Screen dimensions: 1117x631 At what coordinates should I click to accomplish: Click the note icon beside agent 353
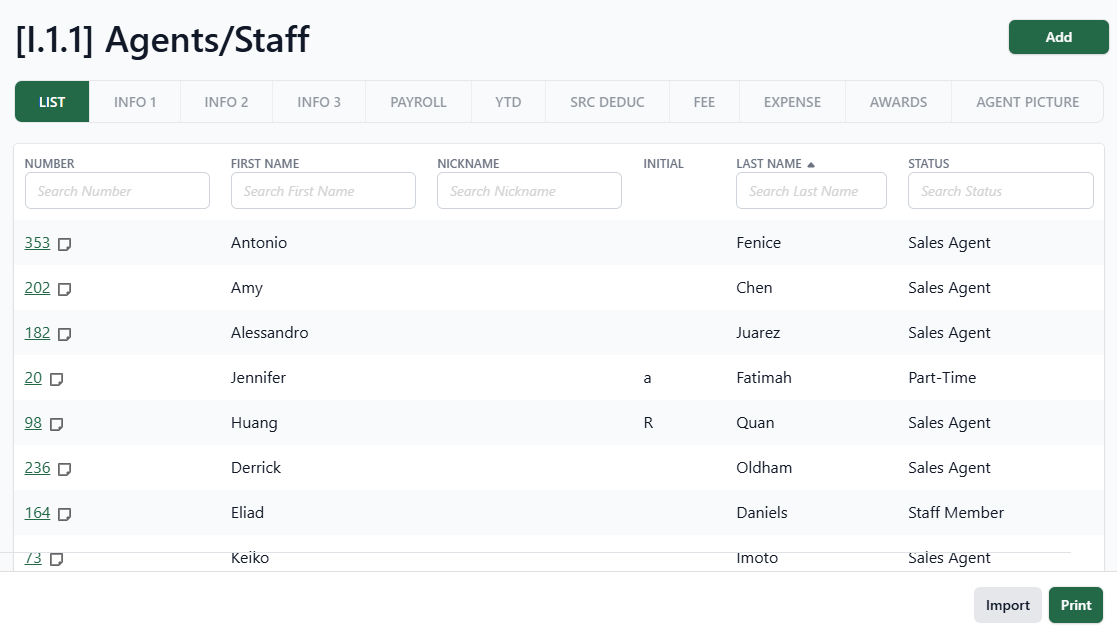(x=64, y=243)
